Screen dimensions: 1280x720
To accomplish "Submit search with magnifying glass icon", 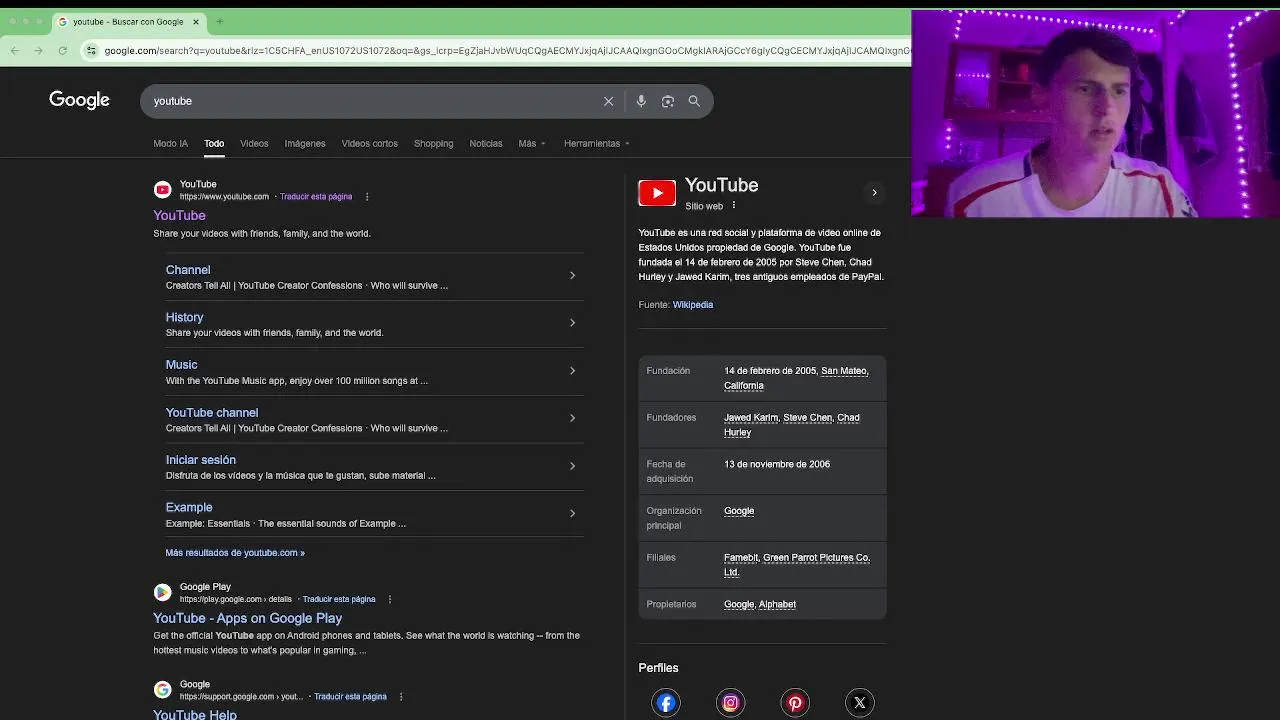I will 694,101.
